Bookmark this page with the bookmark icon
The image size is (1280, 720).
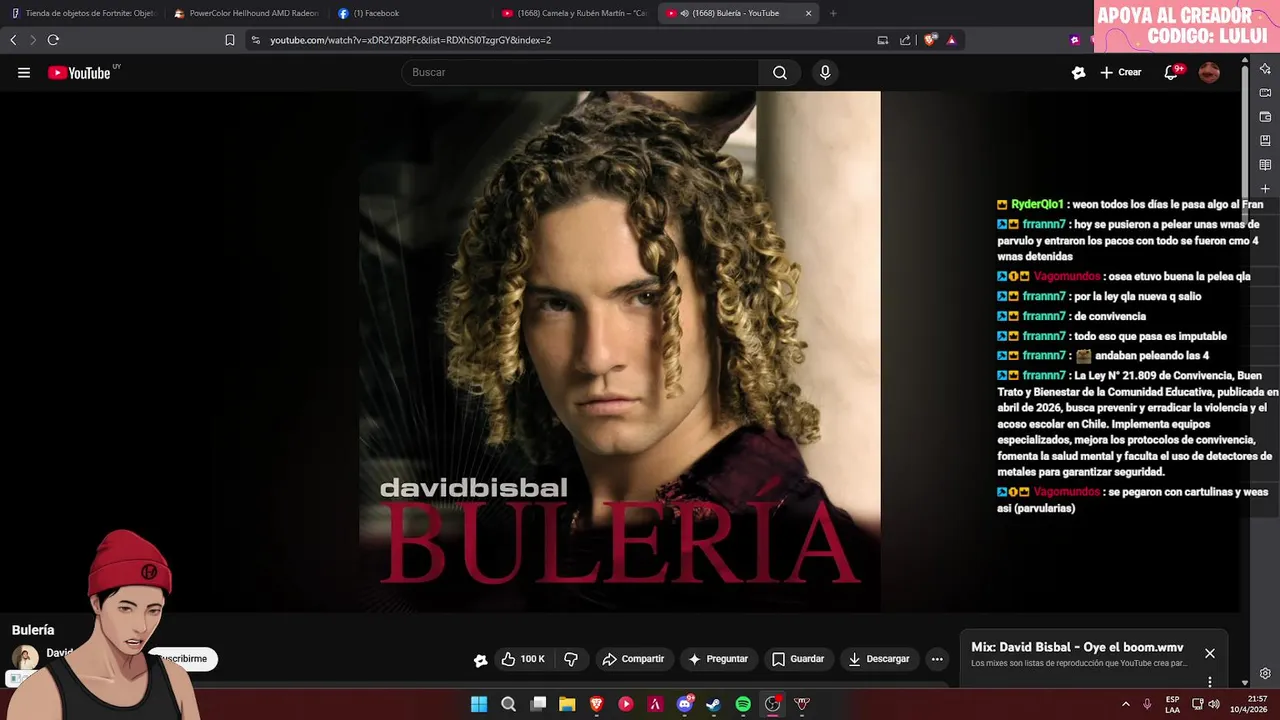tap(230, 40)
